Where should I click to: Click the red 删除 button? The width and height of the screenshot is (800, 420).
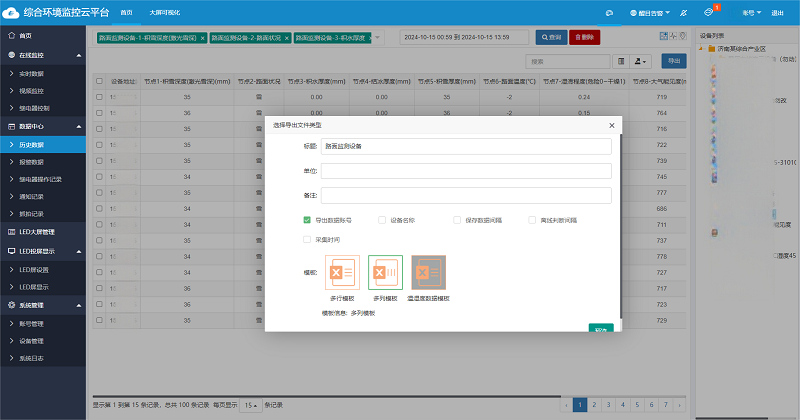click(x=583, y=37)
